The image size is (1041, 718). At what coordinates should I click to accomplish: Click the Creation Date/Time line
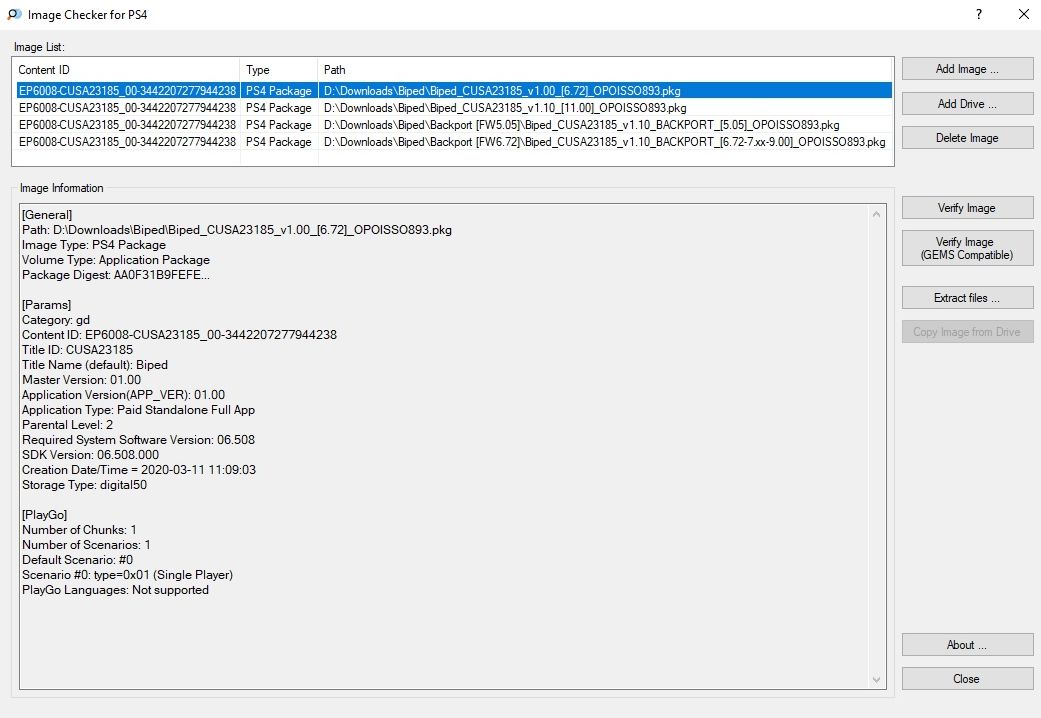pyautogui.click(x=139, y=470)
